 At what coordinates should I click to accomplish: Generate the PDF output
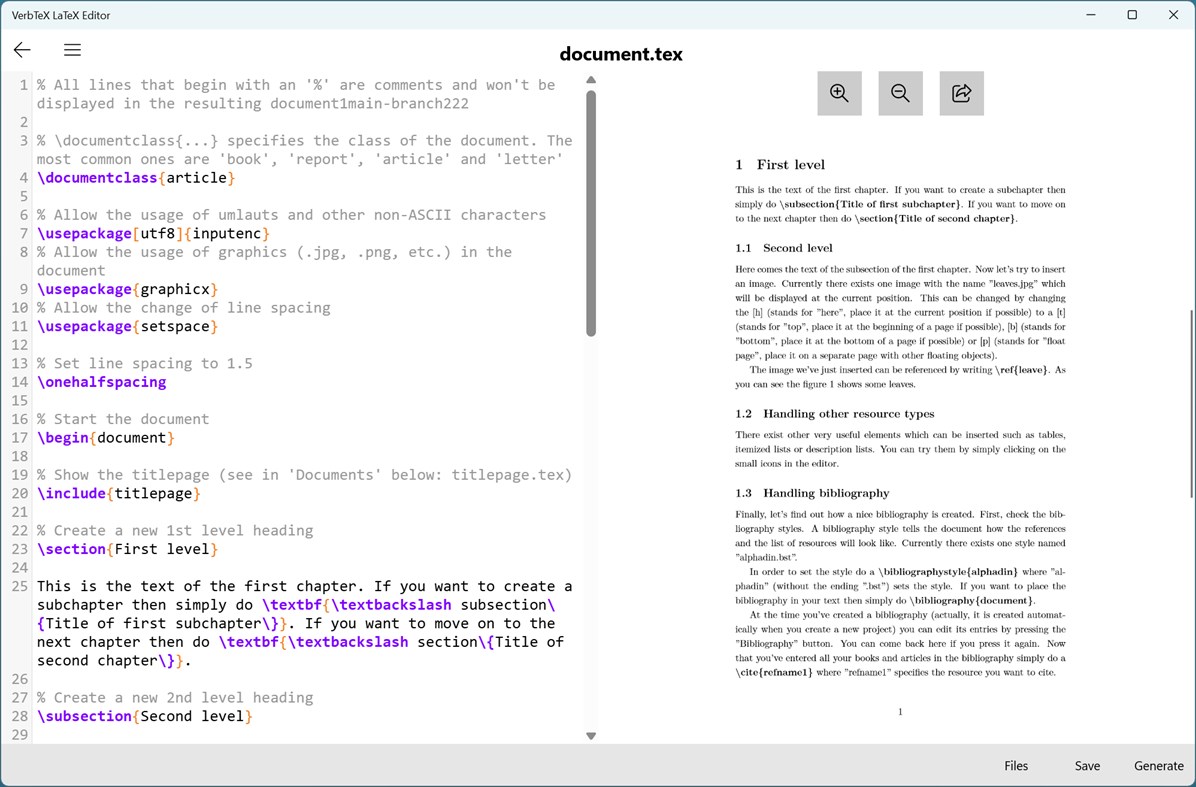1158,765
